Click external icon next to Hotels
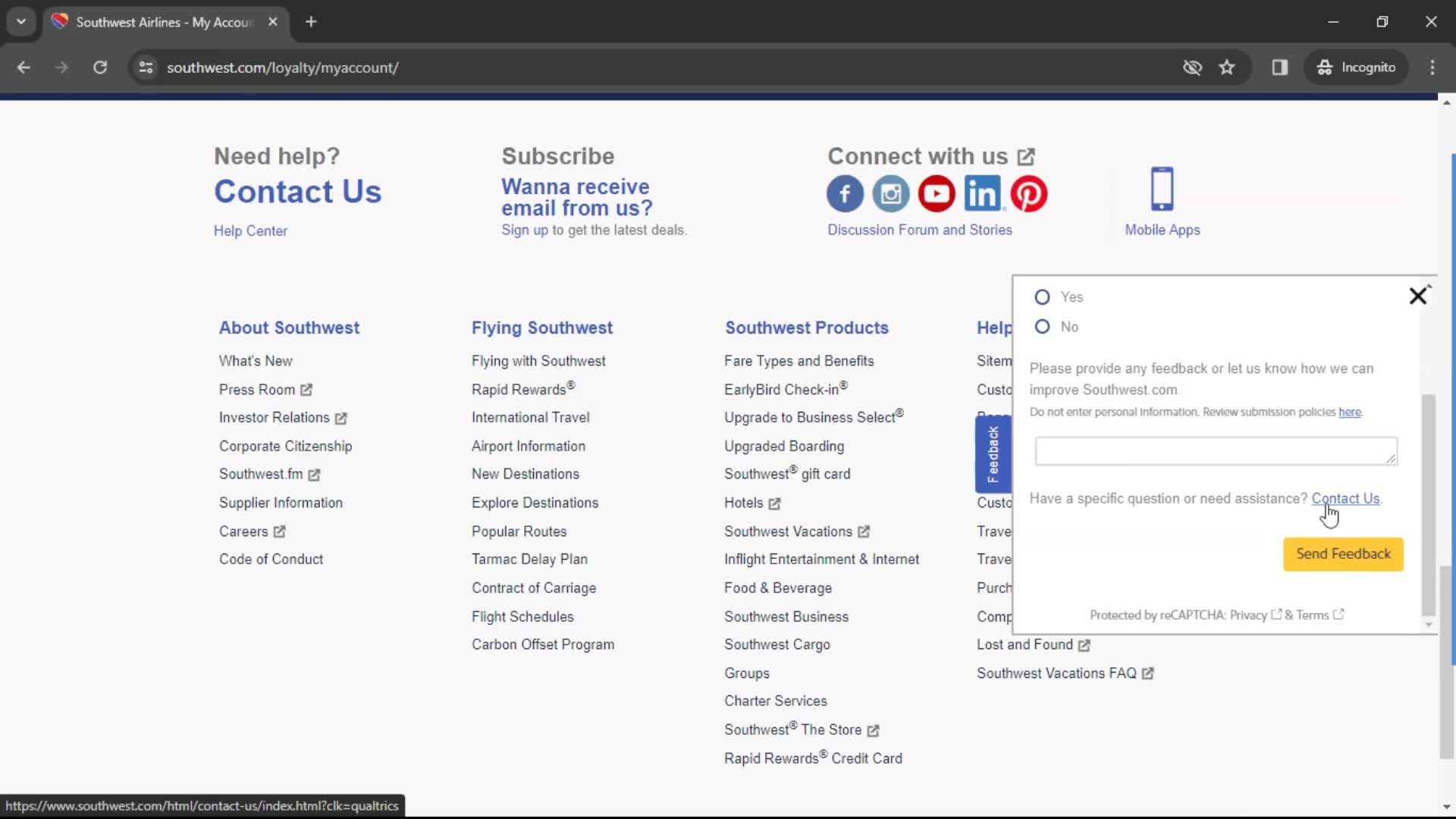Image resolution: width=1456 pixels, height=819 pixels. [774, 504]
